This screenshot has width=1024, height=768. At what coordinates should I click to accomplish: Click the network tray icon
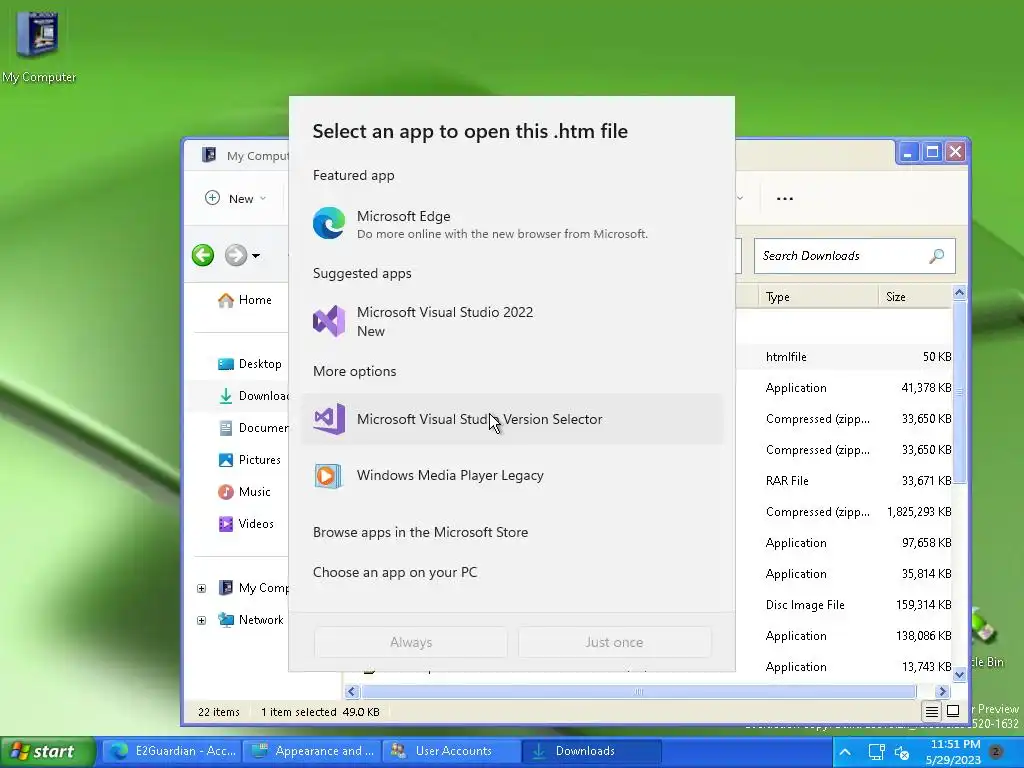tap(876, 752)
